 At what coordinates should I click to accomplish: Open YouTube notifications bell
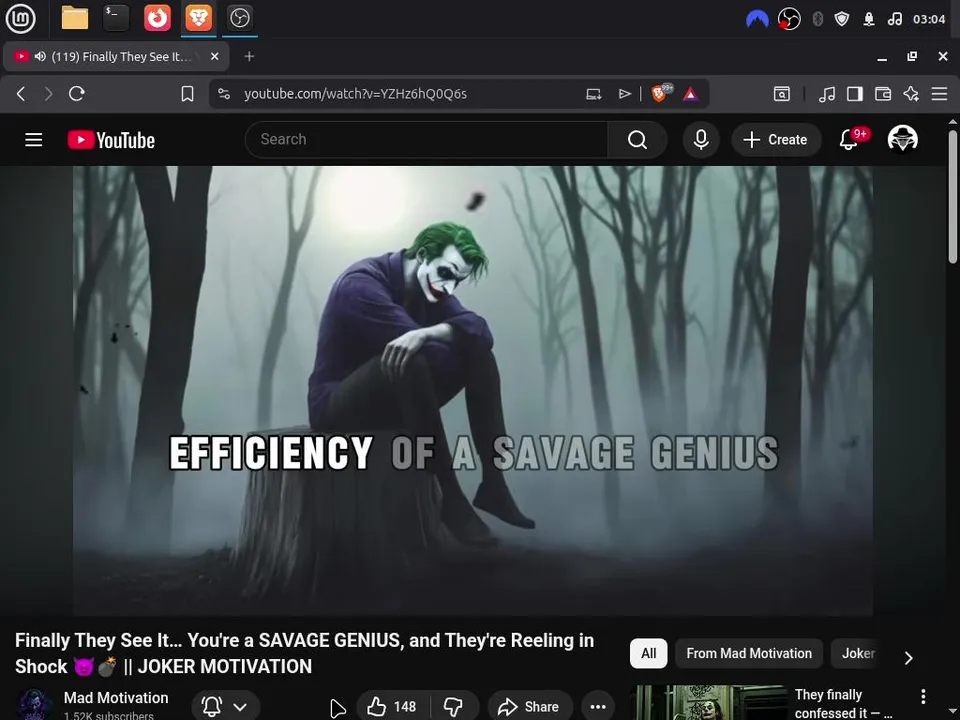point(849,140)
